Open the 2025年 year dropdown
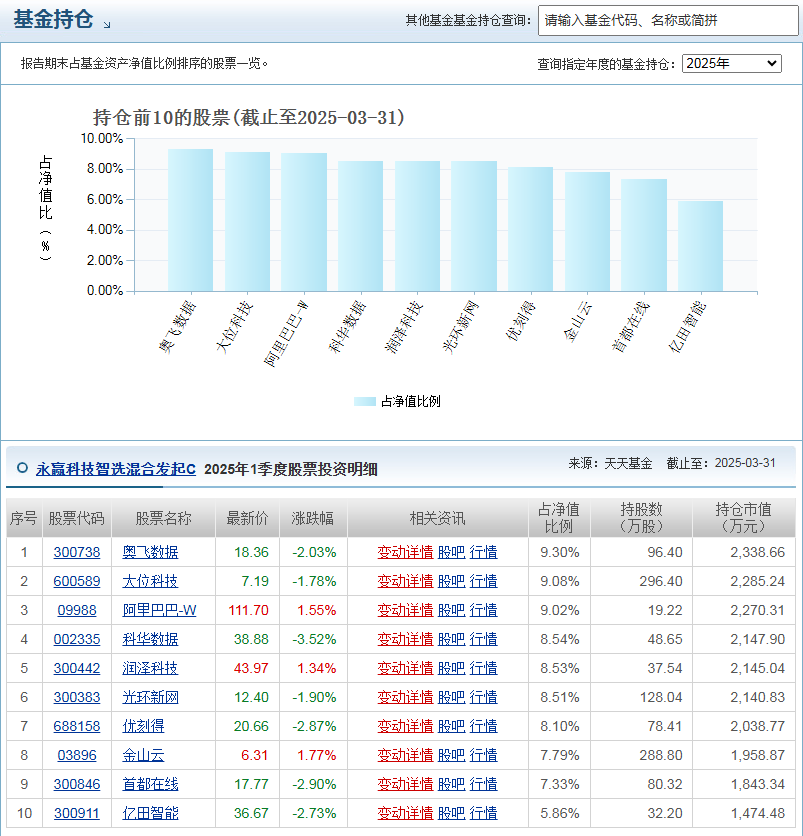 (x=732, y=63)
